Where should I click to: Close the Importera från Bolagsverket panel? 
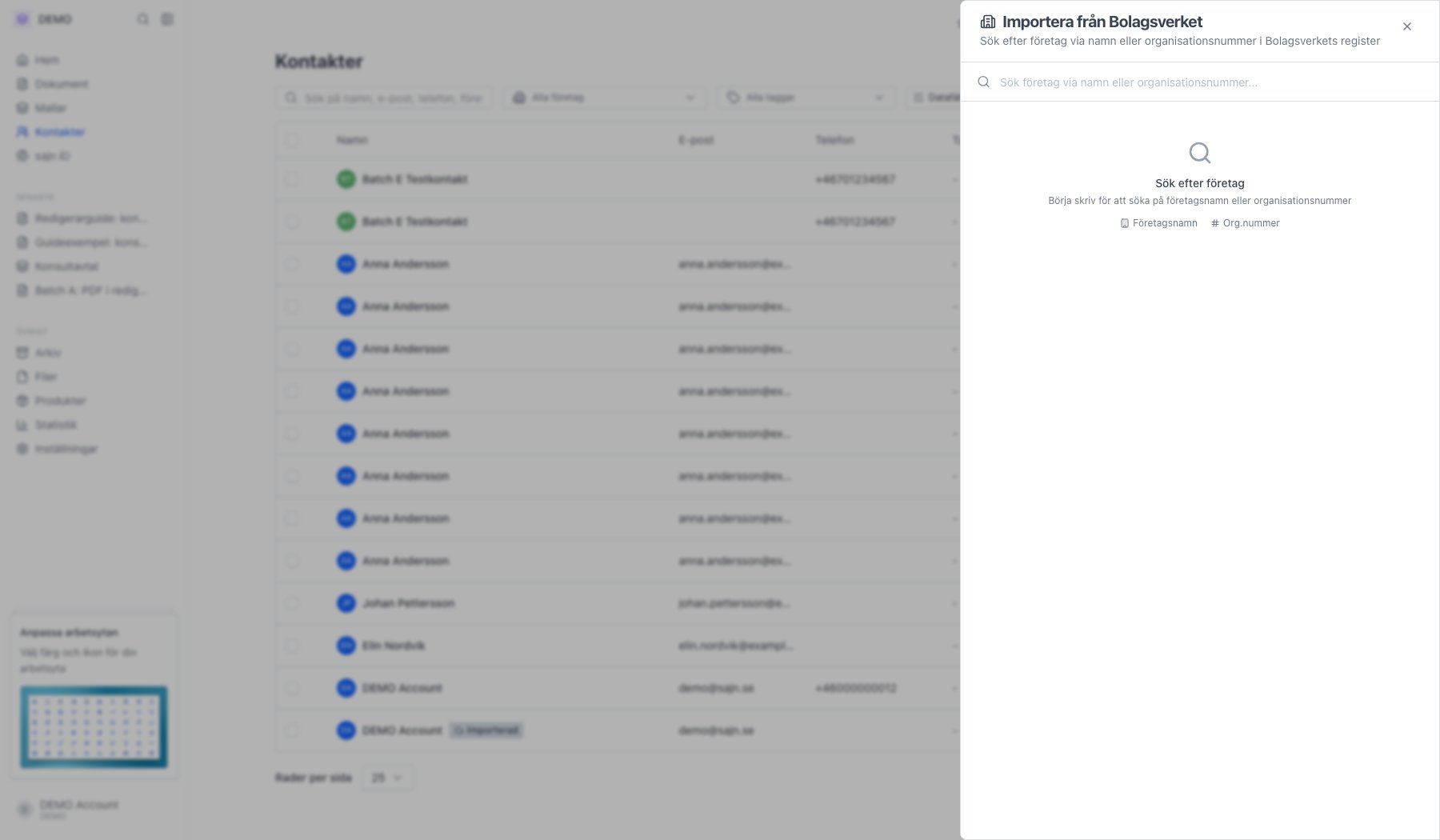[x=1406, y=26]
